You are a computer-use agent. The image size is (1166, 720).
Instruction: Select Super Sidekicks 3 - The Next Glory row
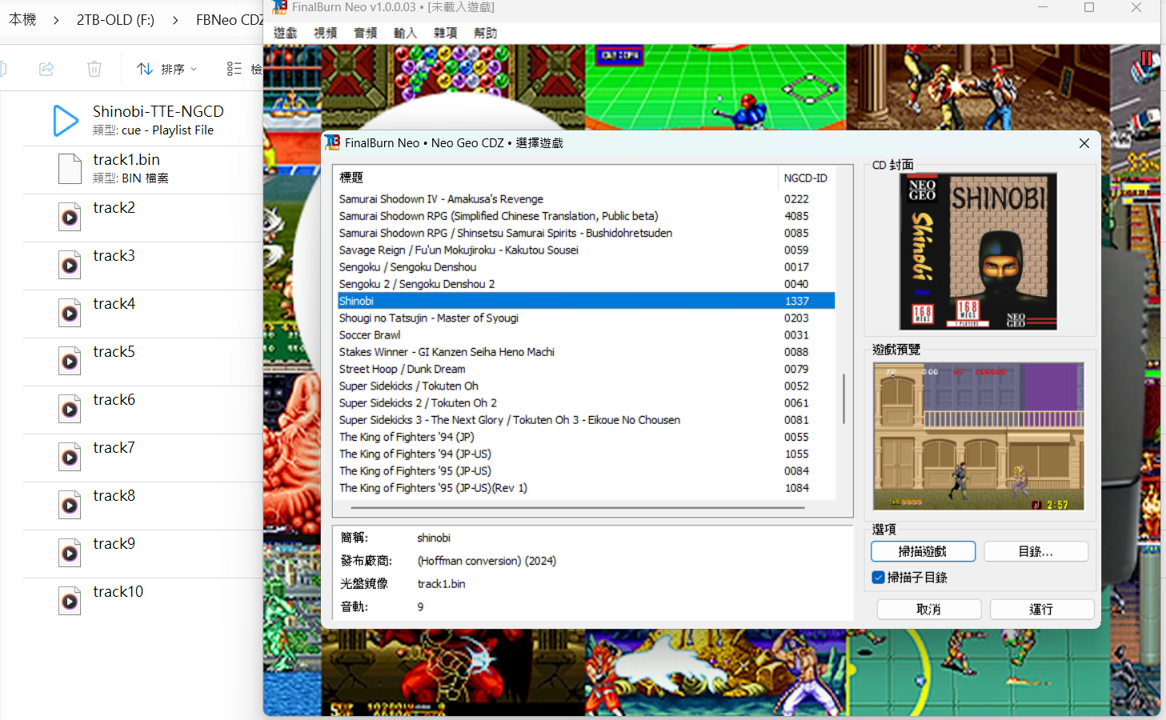(x=586, y=420)
